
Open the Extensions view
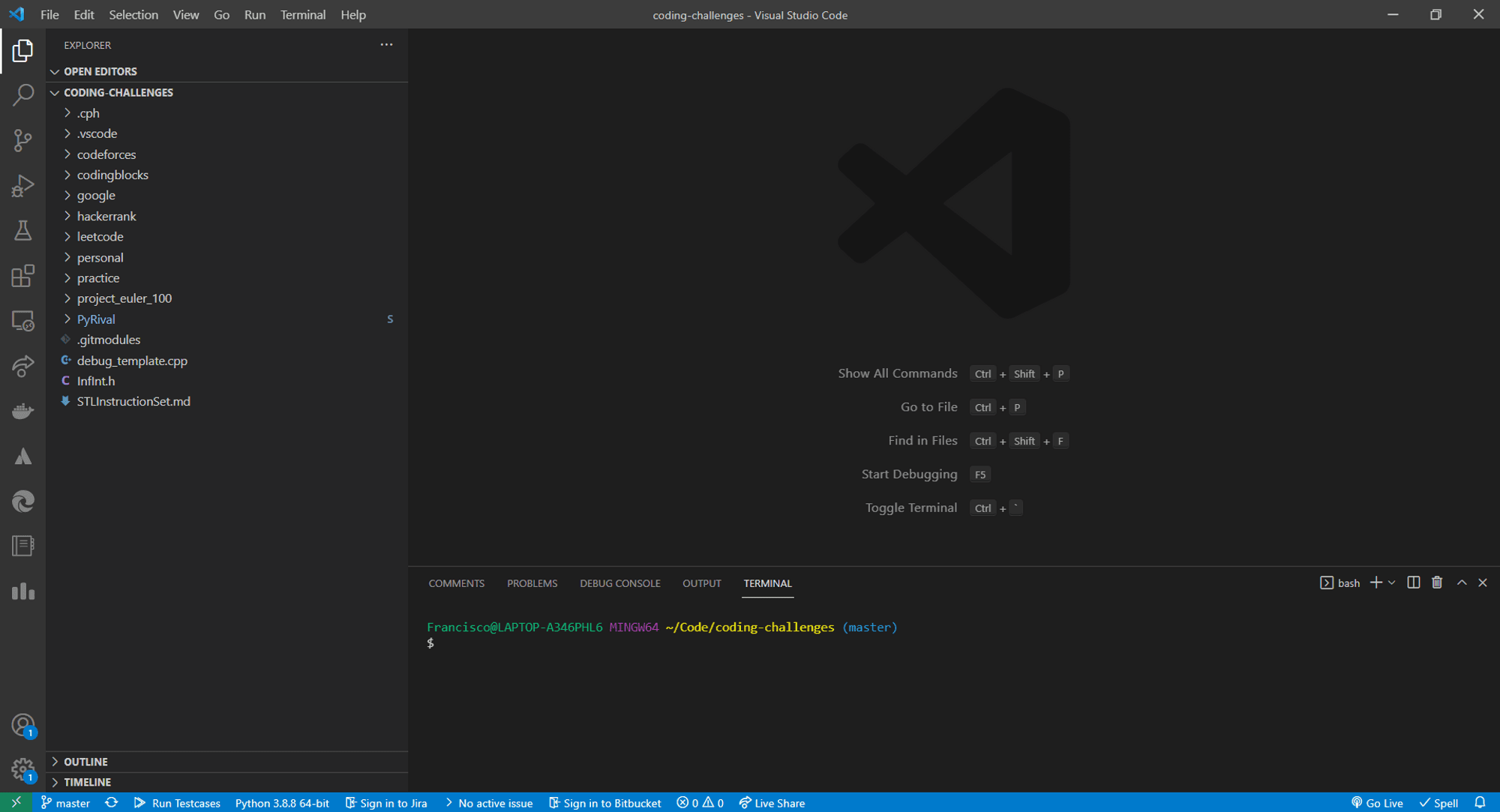coord(23,276)
